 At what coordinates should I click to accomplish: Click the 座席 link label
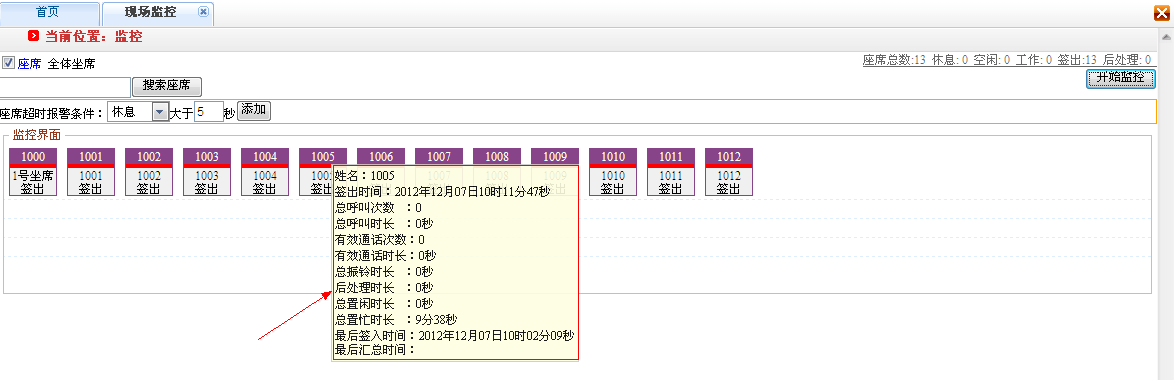[29, 64]
